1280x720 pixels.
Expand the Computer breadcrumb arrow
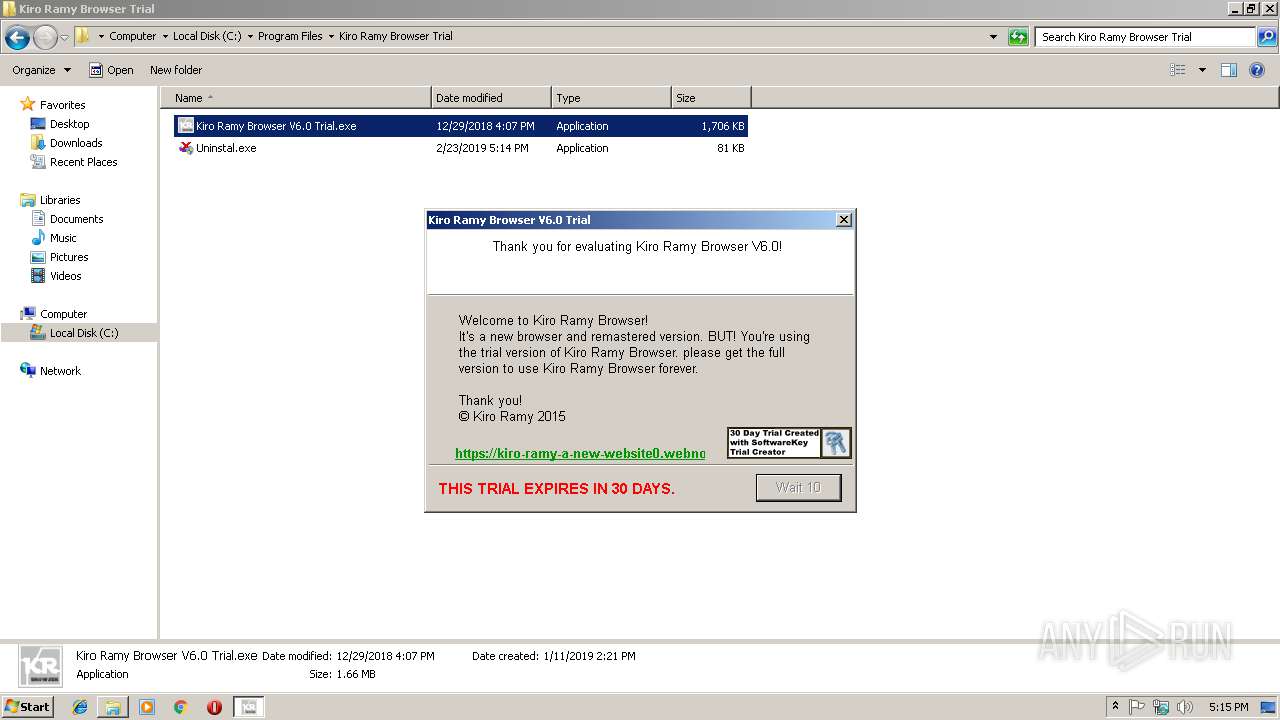(x=165, y=36)
